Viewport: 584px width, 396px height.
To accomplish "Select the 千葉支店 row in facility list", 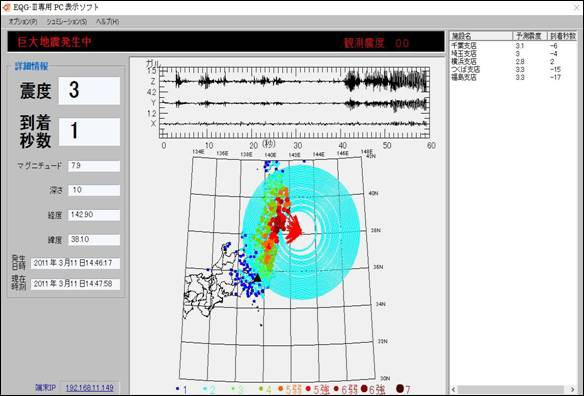I will coord(513,46).
